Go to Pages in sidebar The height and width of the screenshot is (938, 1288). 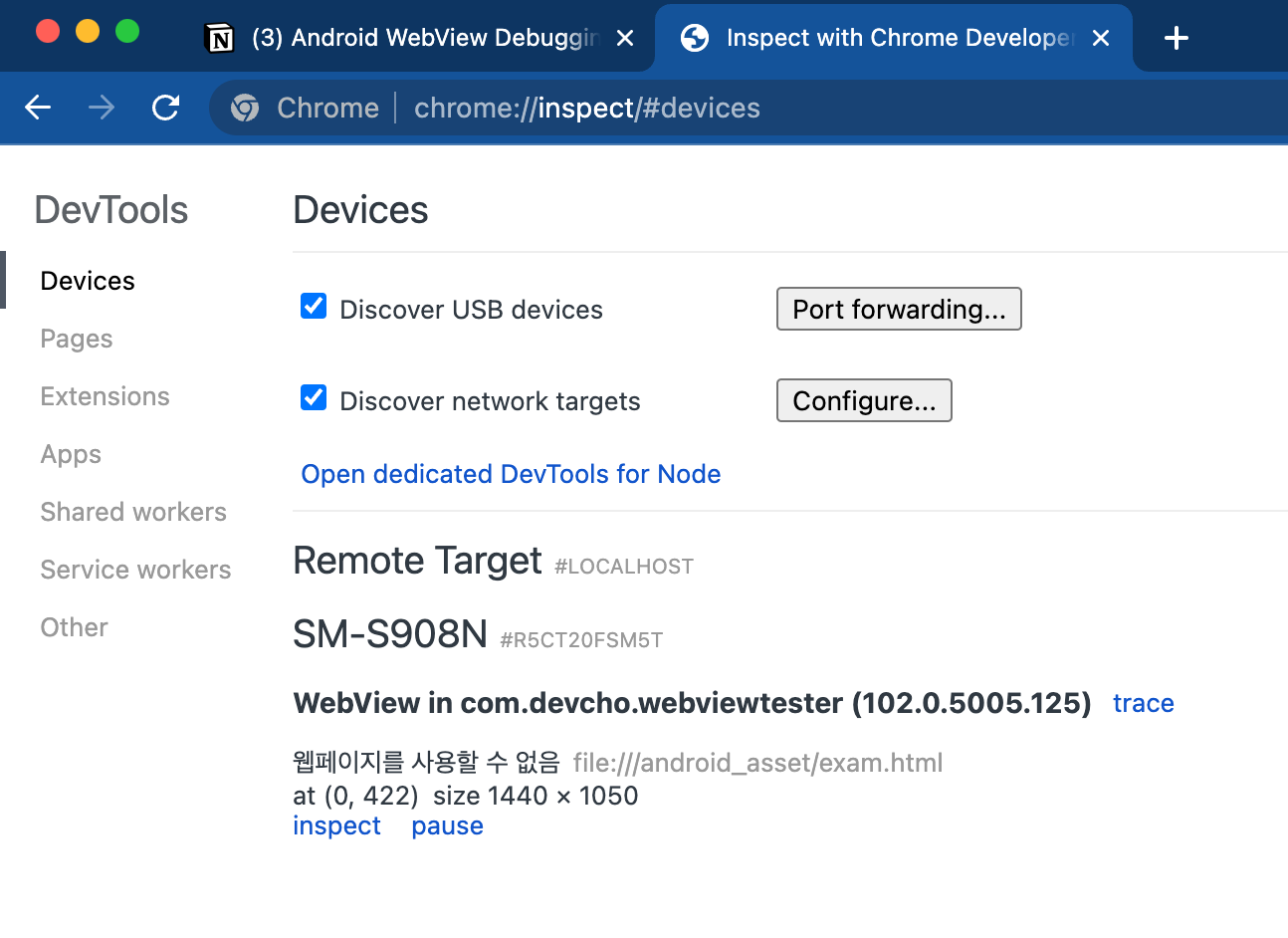tap(77, 339)
